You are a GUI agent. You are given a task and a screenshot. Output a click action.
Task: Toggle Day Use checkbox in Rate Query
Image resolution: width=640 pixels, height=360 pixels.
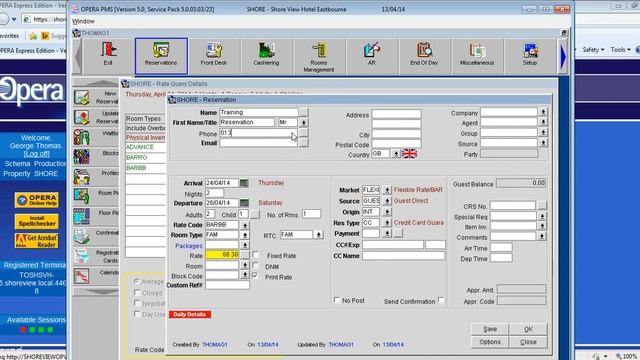(x=137, y=314)
